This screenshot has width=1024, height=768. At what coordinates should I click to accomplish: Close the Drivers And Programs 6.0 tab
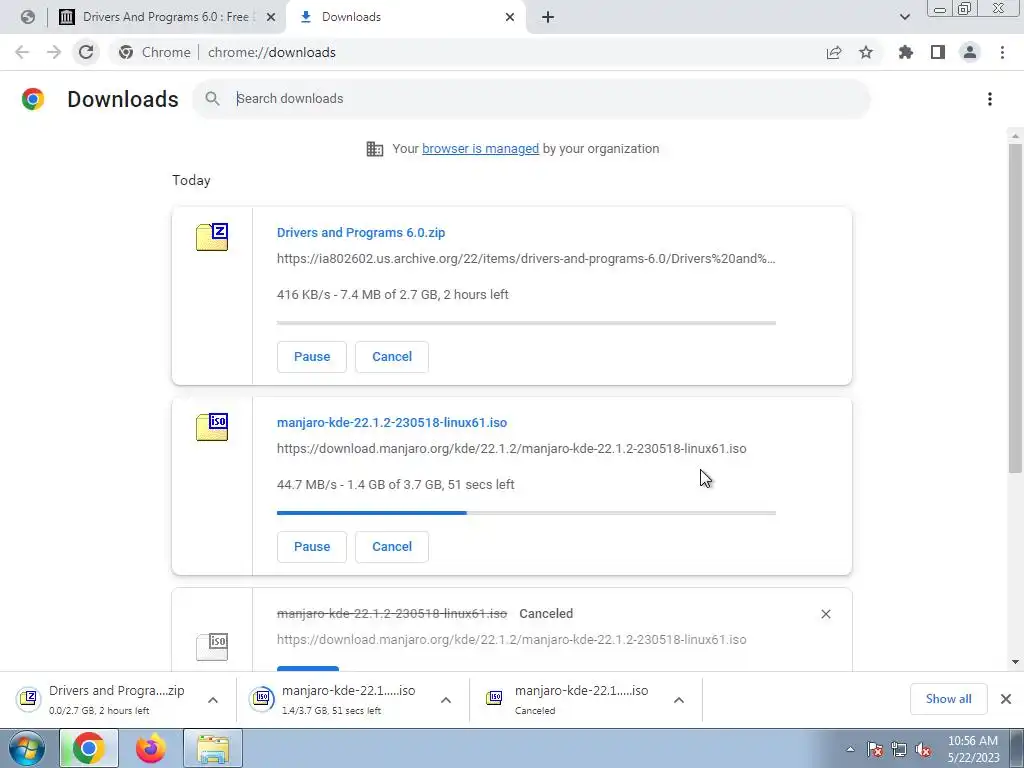pyautogui.click(x=270, y=17)
